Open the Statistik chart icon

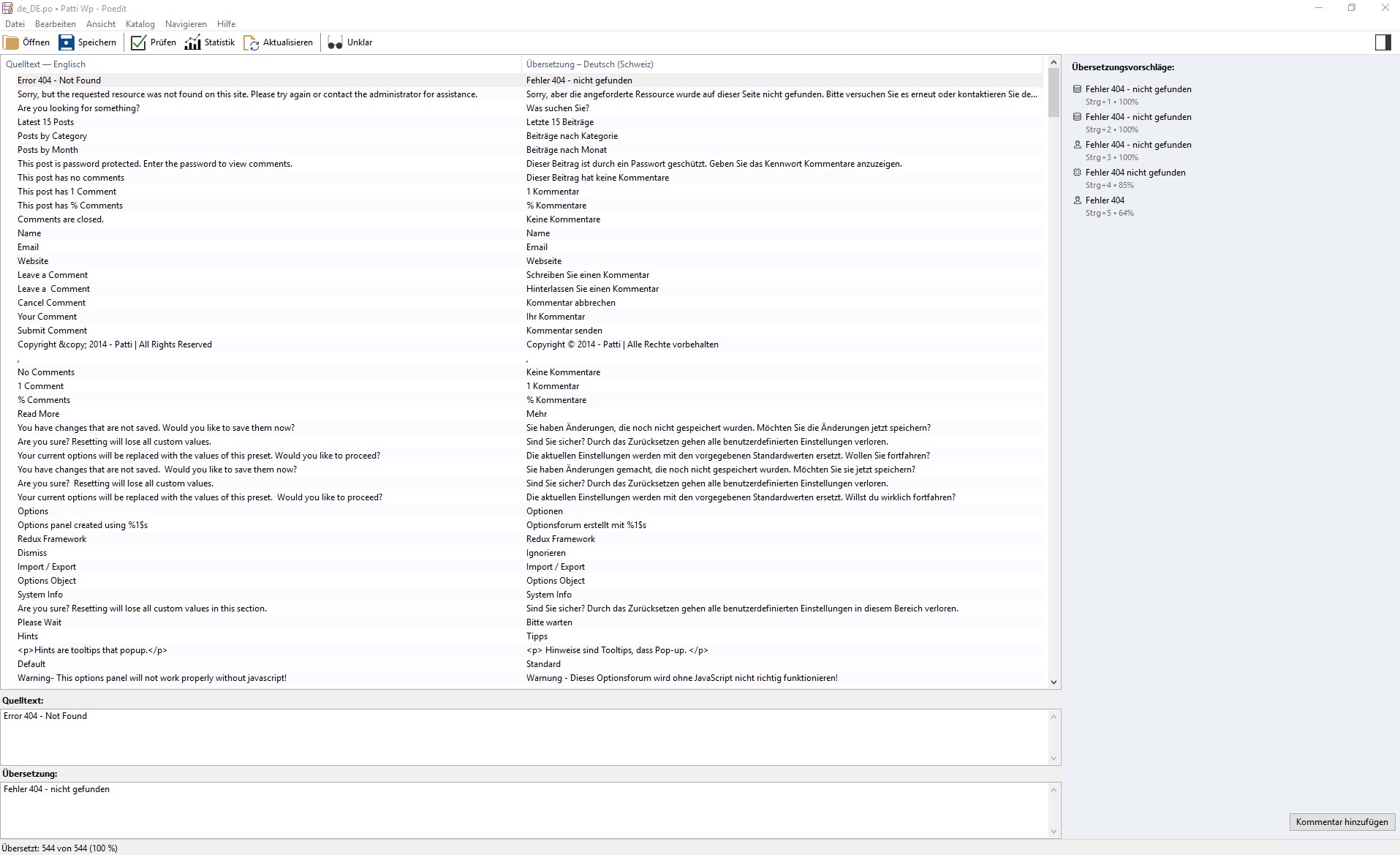click(x=193, y=42)
